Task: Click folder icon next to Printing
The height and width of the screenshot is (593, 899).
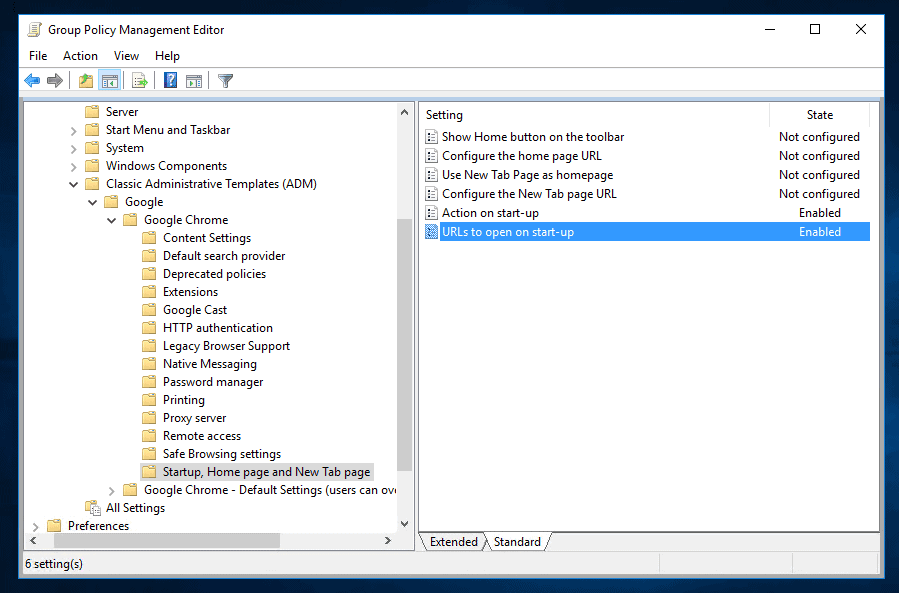Action: coord(149,400)
